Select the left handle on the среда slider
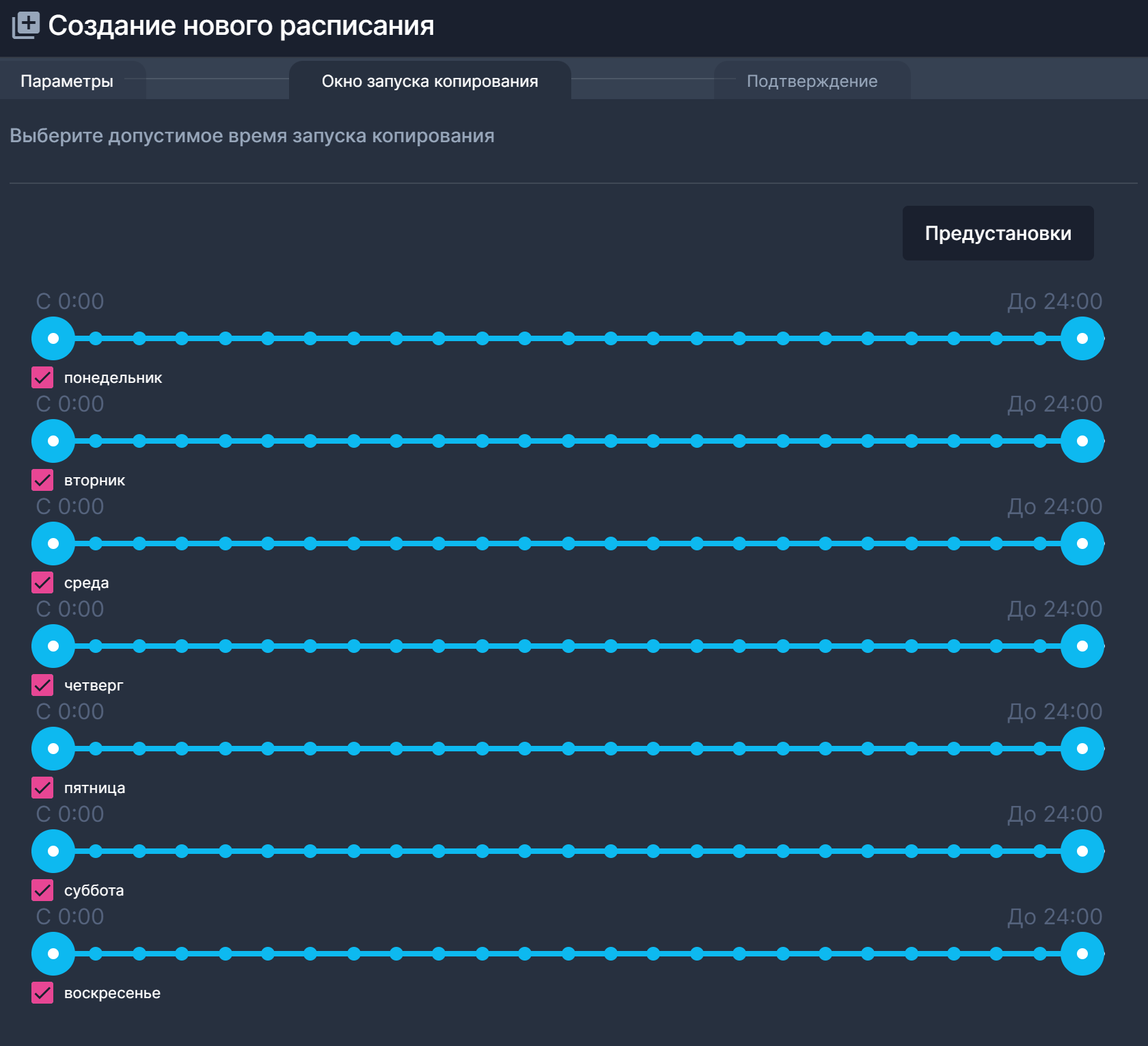The height and width of the screenshot is (1046, 1148). click(x=53, y=544)
